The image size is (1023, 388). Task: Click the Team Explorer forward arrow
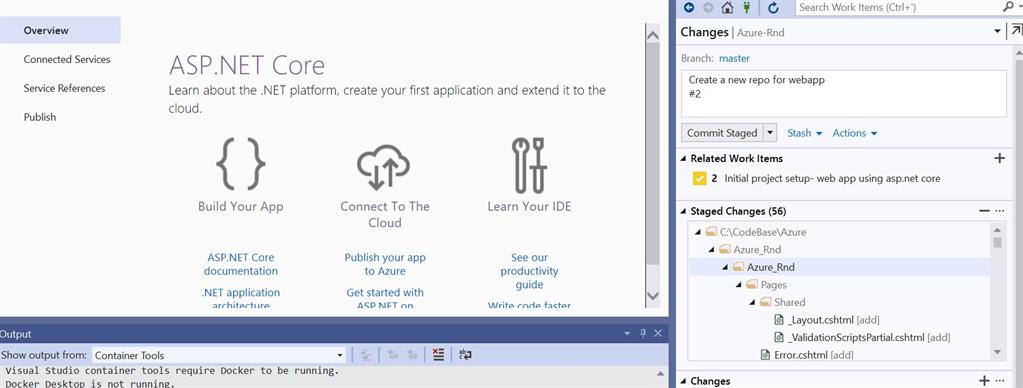(x=708, y=8)
